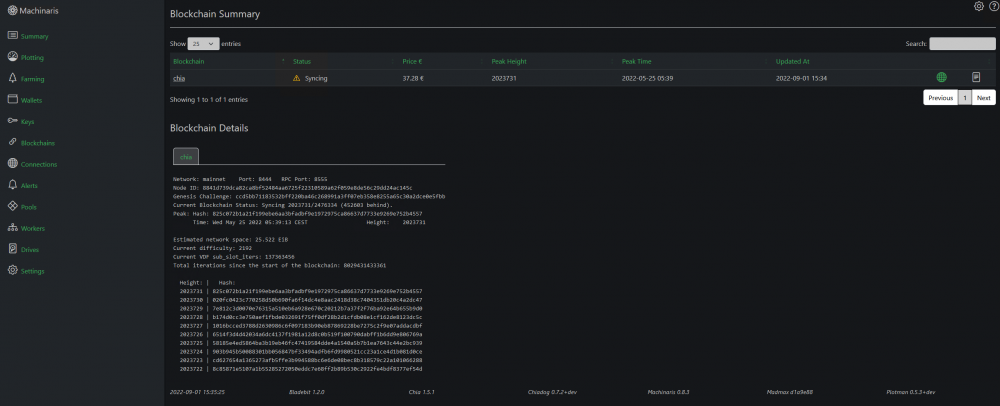This screenshot has height=406, width=1000.
Task: Click the Machinaris logo icon
Action: coord(12,10)
